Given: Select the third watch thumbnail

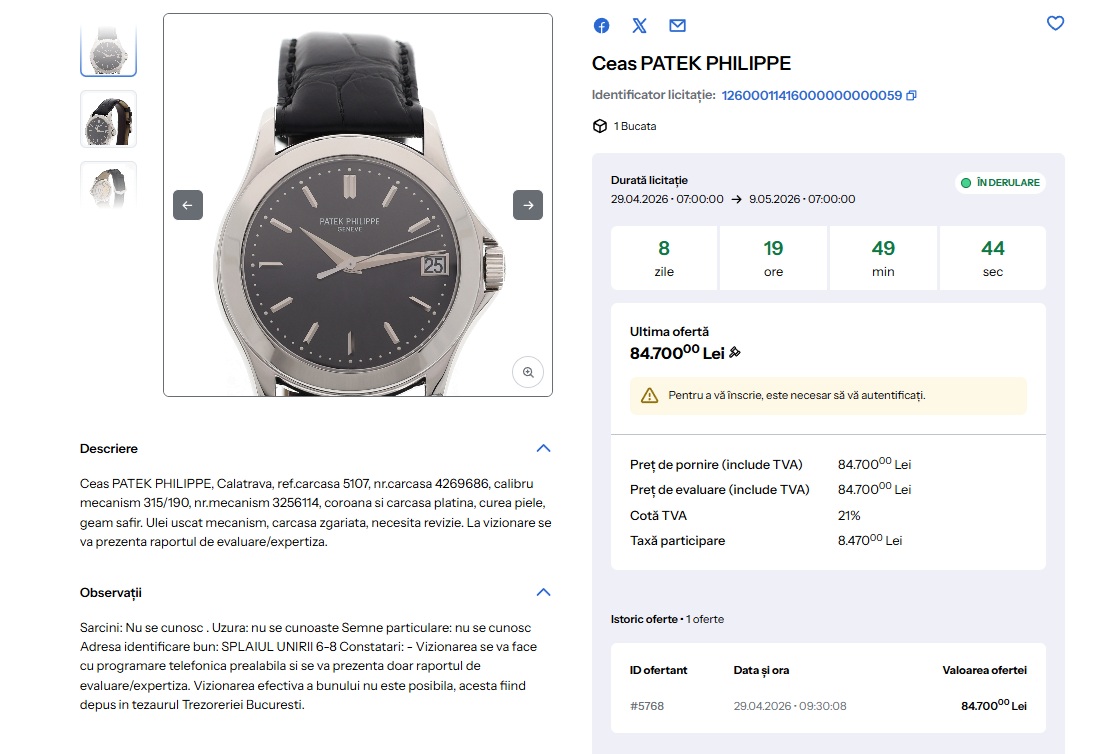Looking at the screenshot, I should (x=108, y=185).
